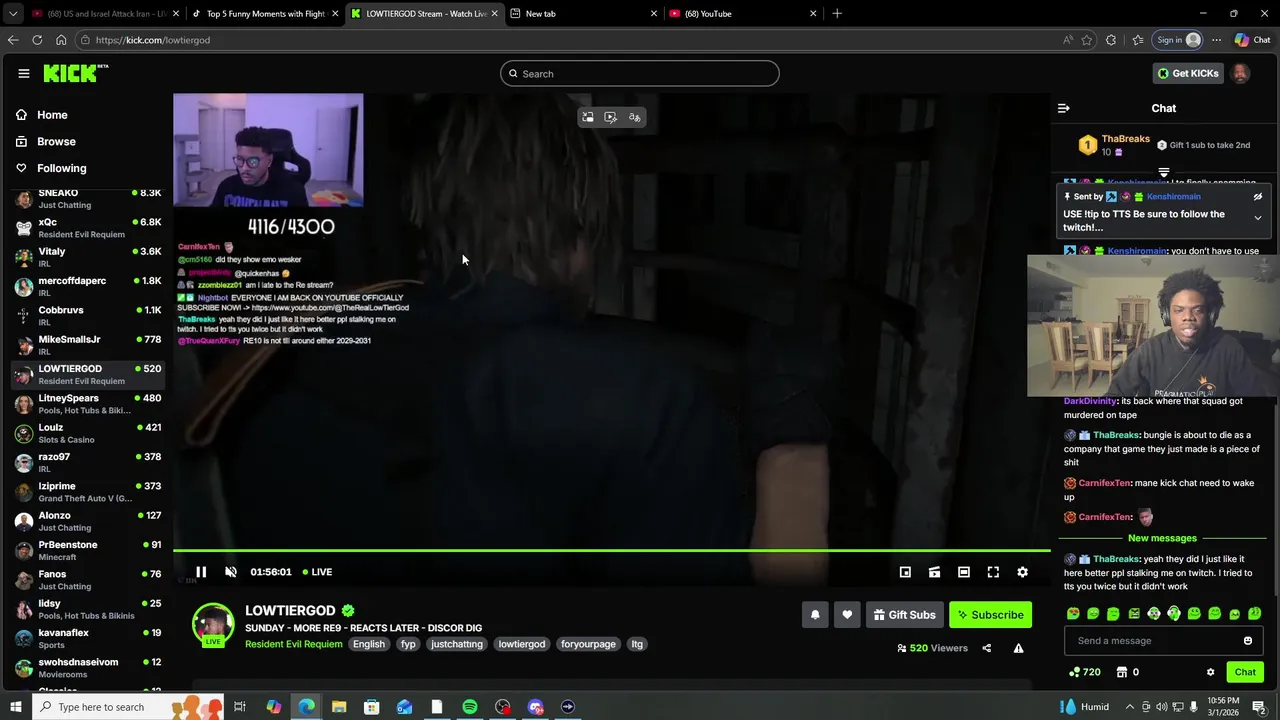Select the English tag
Image resolution: width=1280 pixels, height=720 pixels.
pos(369,644)
